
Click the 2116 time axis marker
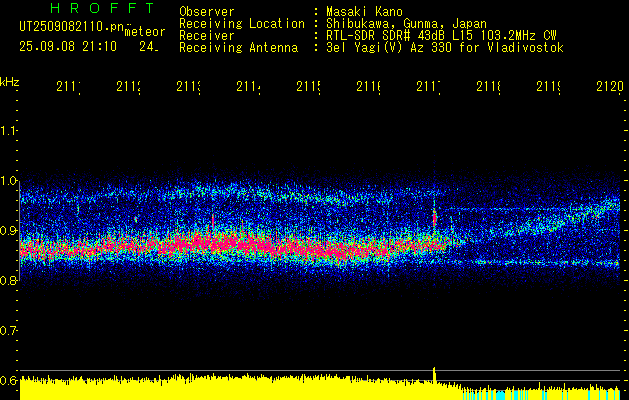coord(369,87)
